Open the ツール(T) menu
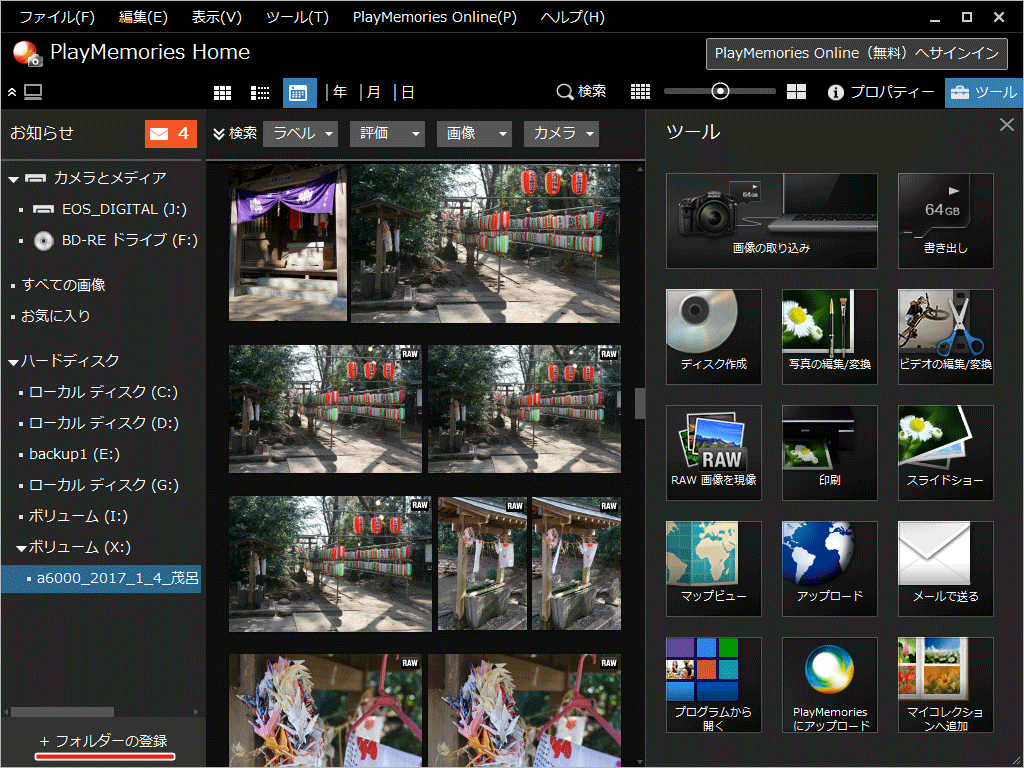Image resolution: width=1024 pixels, height=768 pixels. click(297, 17)
